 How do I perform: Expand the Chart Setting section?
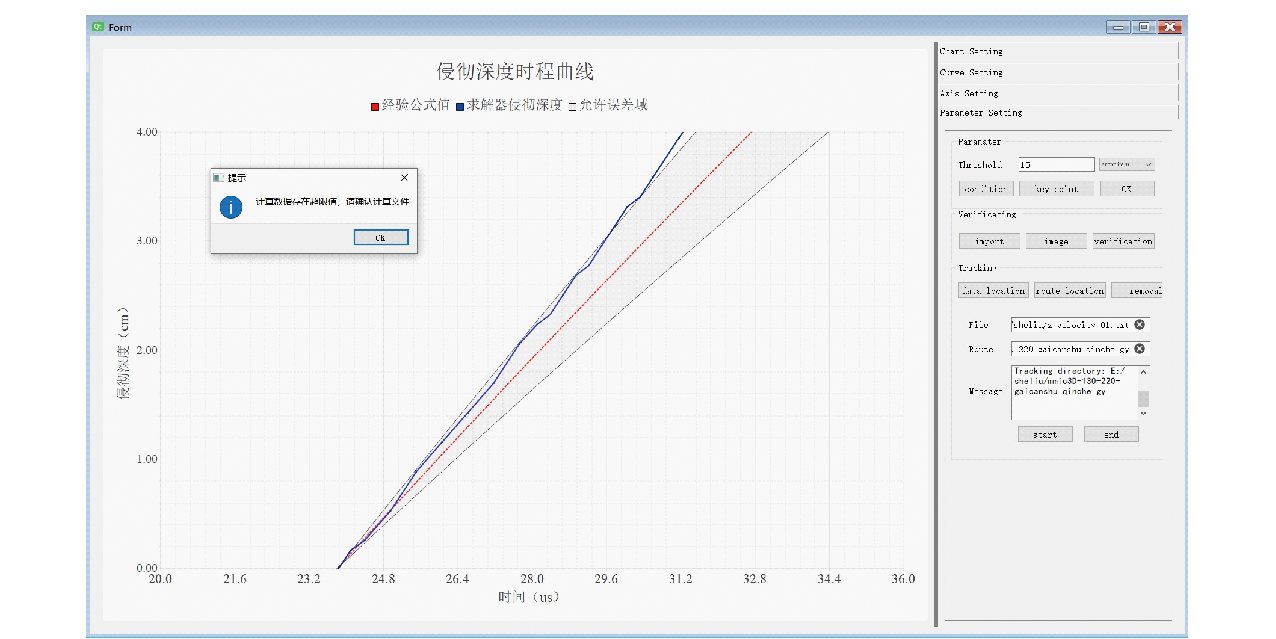tap(1057, 51)
